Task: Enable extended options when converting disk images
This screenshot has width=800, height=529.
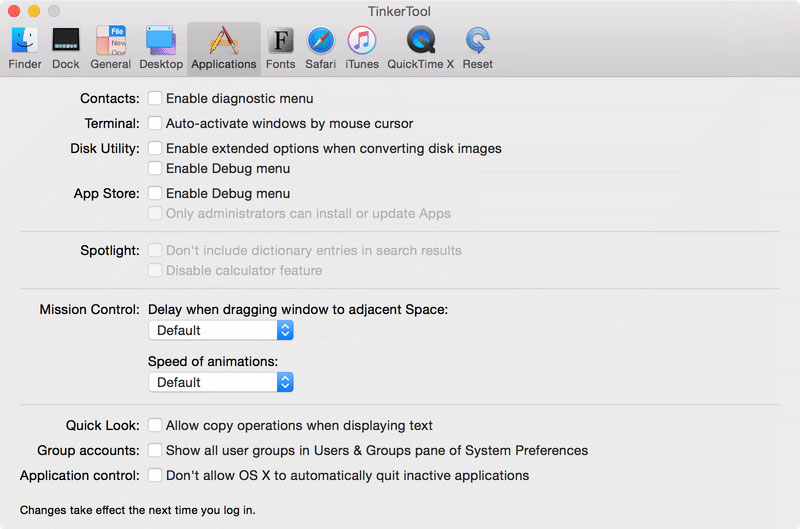Action: [x=155, y=149]
